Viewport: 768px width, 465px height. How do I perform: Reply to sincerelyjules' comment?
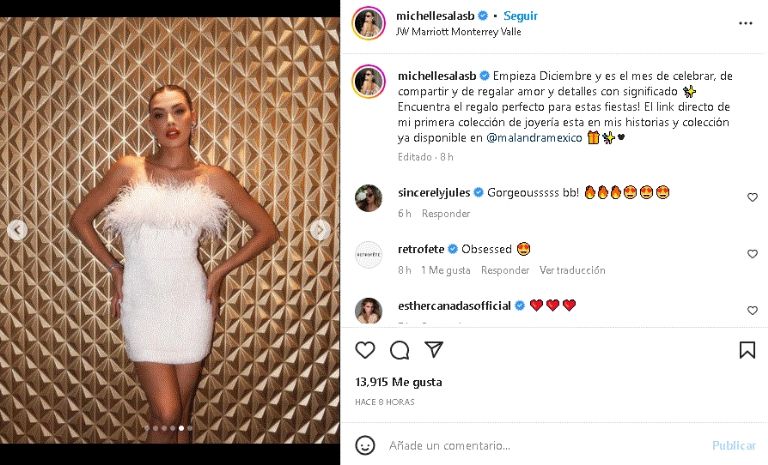(x=445, y=213)
